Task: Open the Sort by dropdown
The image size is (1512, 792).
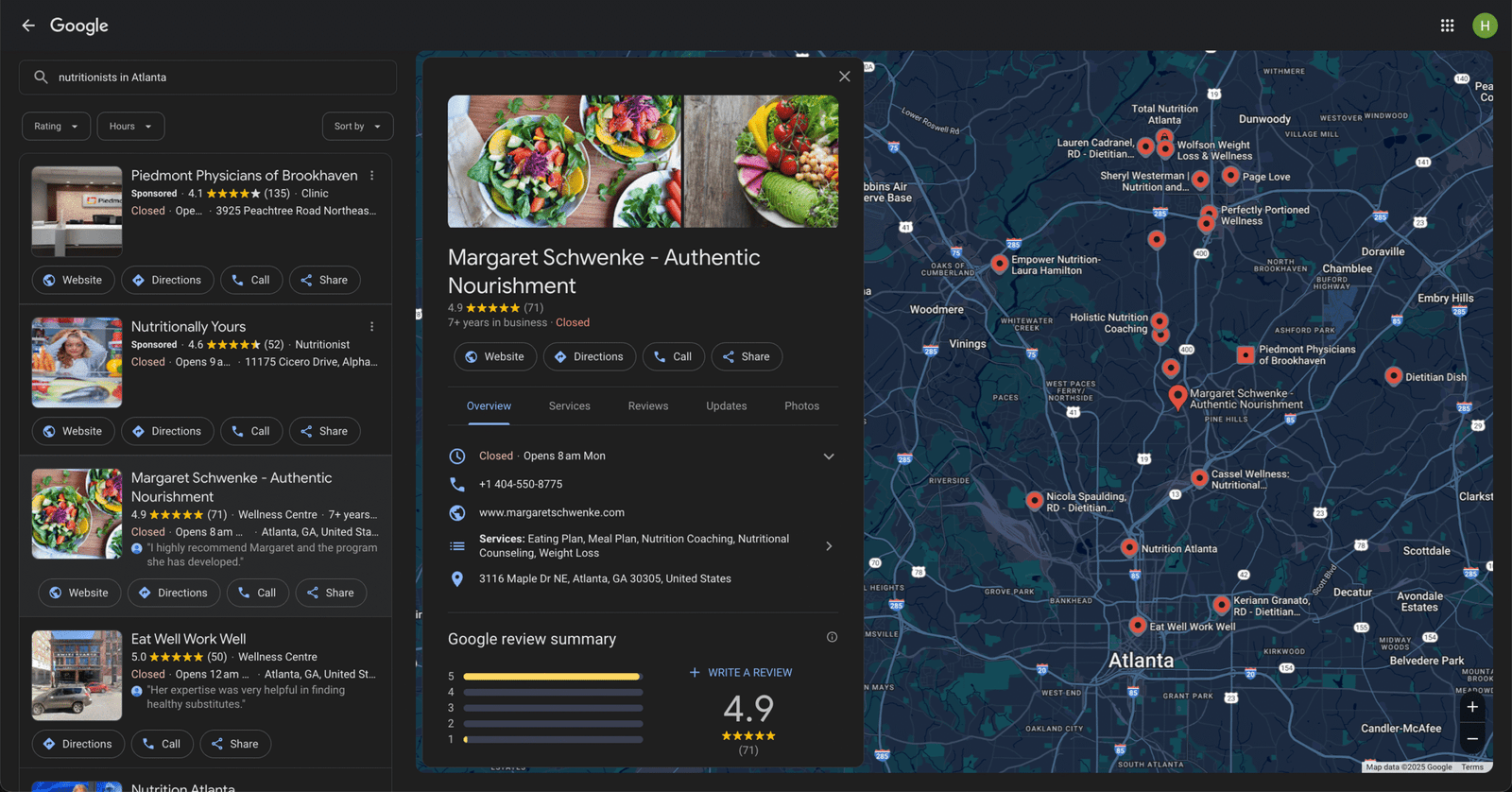Action: (x=357, y=126)
